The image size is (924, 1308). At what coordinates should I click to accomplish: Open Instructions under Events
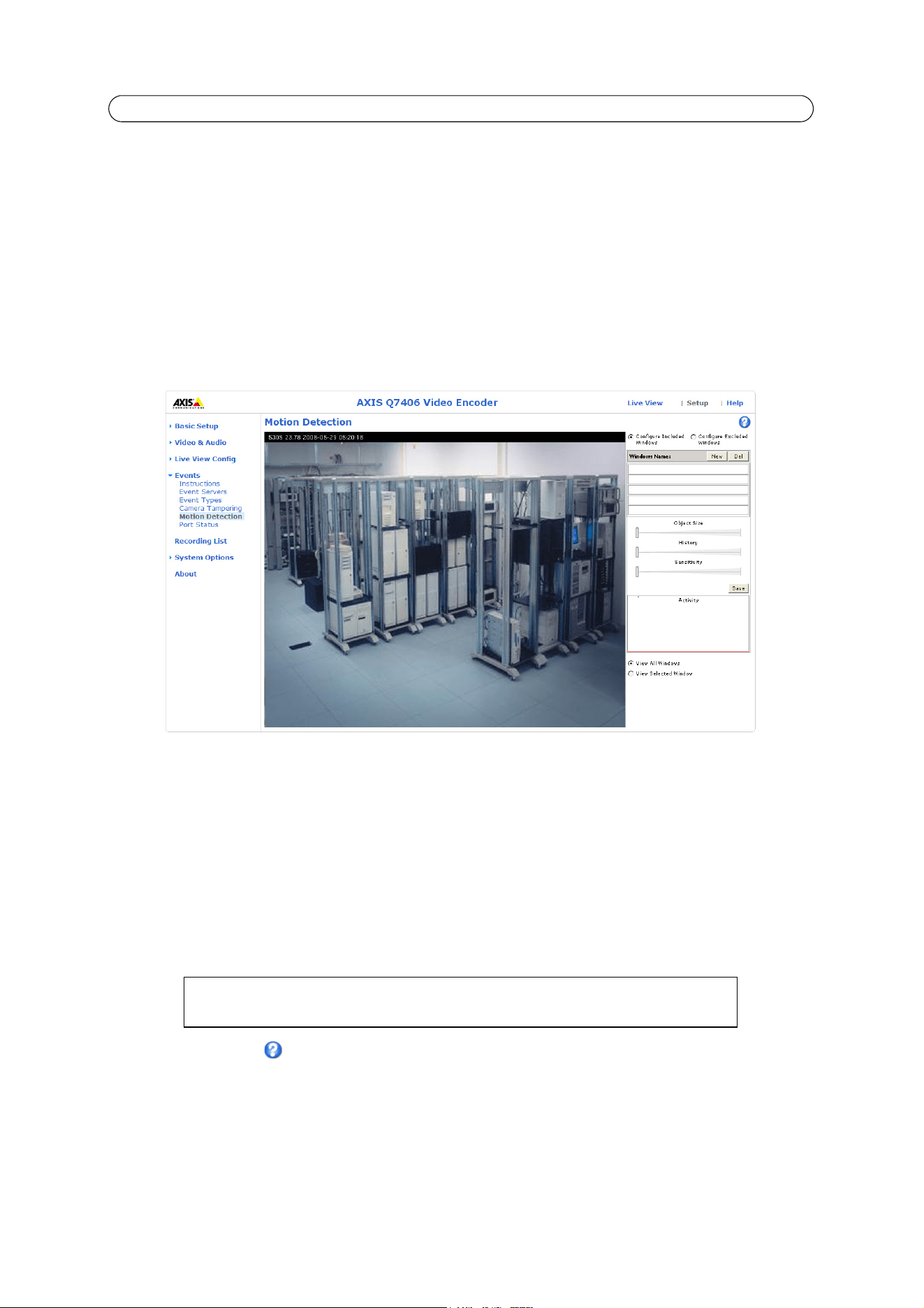pyautogui.click(x=200, y=484)
